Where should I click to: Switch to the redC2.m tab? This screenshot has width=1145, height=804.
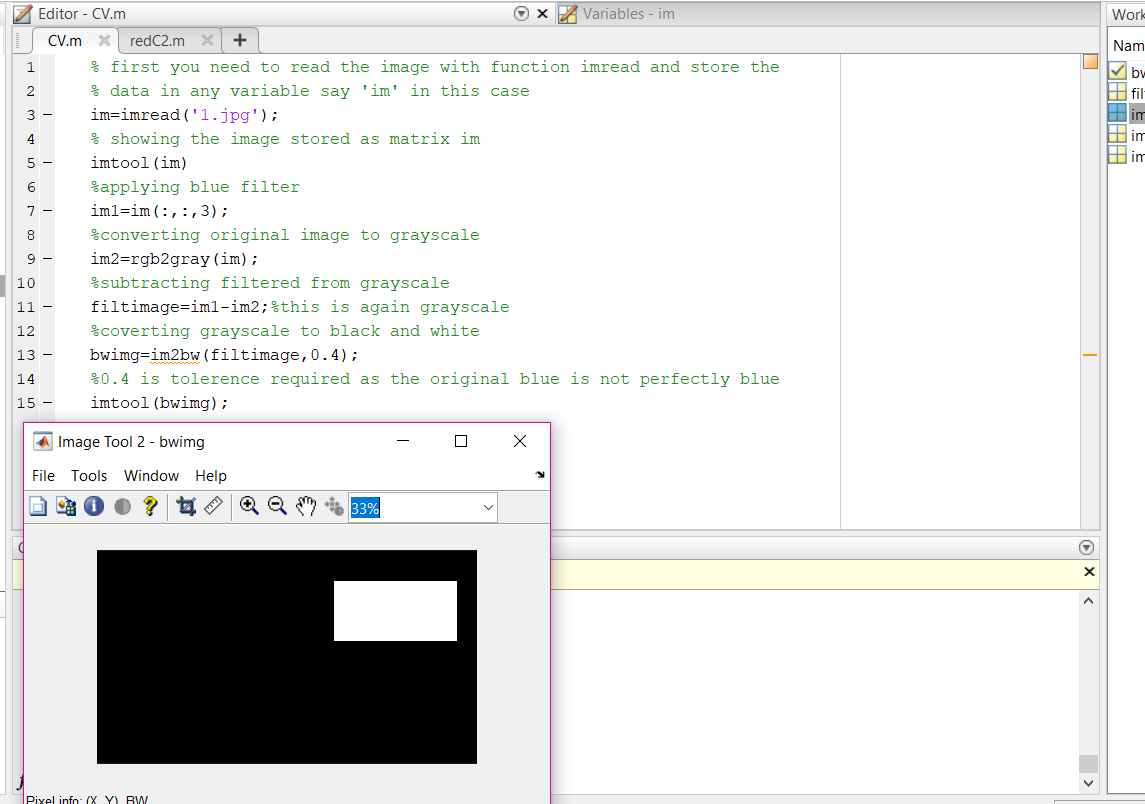click(x=160, y=41)
